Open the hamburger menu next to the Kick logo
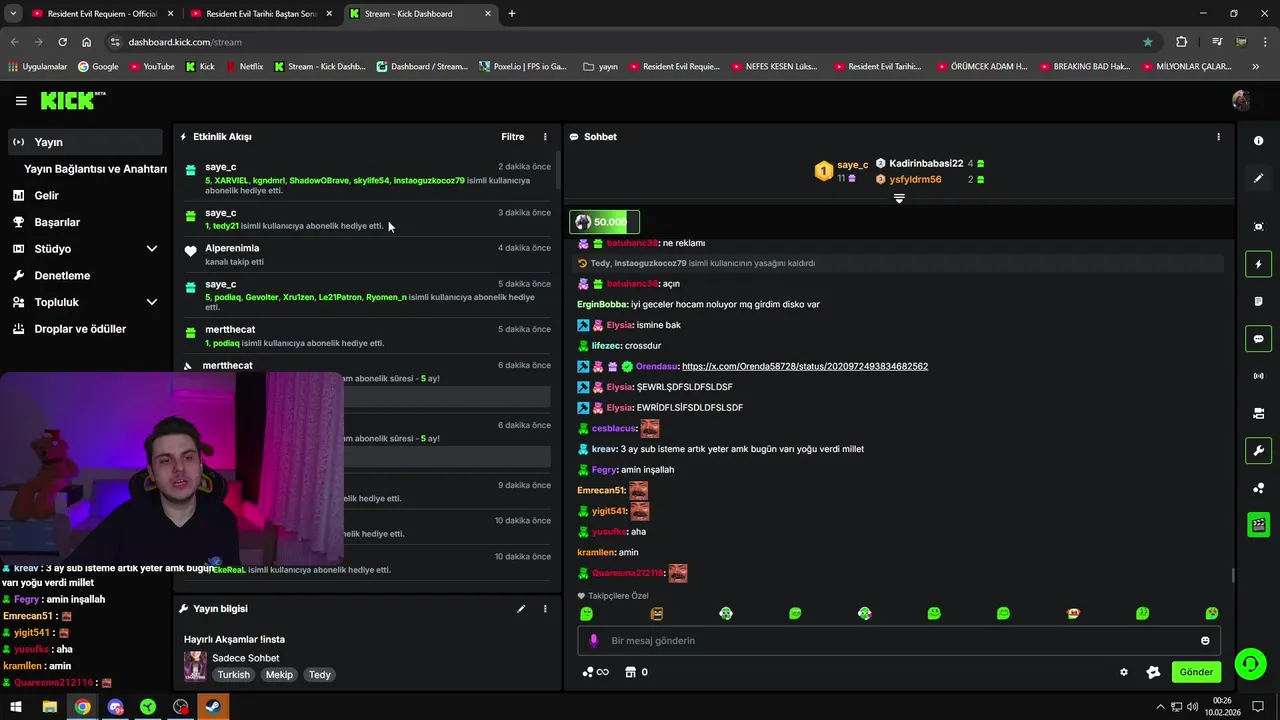The image size is (1280, 720). (21, 101)
